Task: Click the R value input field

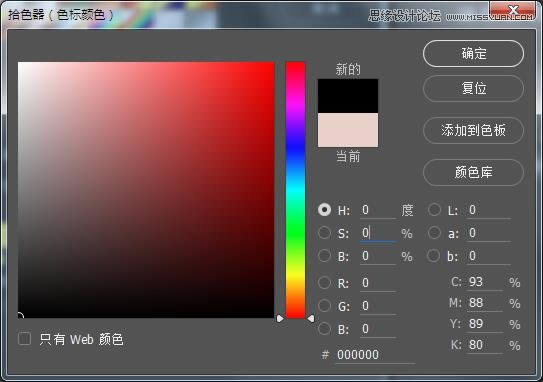Action: [378, 283]
